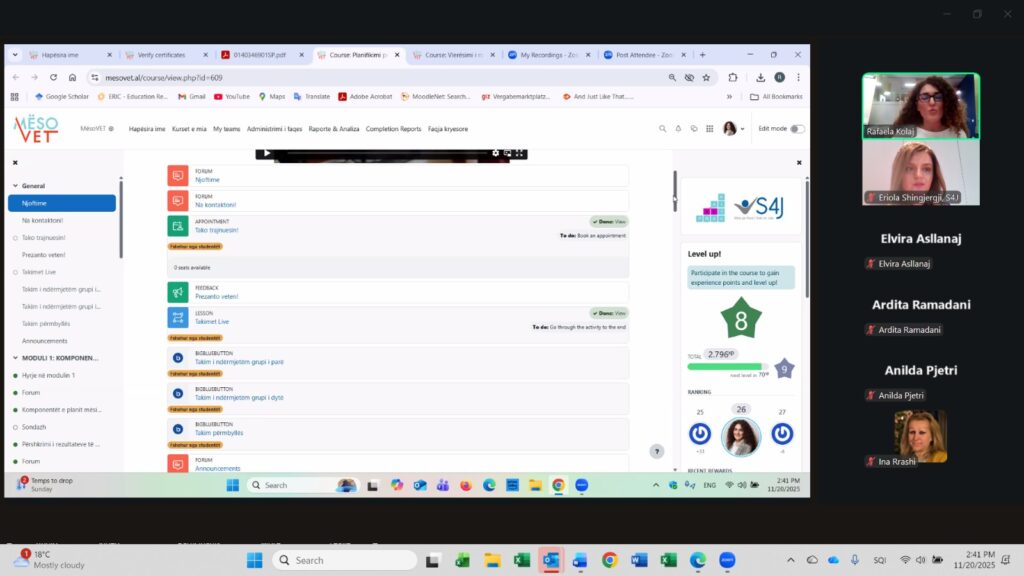Toggle the Edit mode switch

click(796, 129)
